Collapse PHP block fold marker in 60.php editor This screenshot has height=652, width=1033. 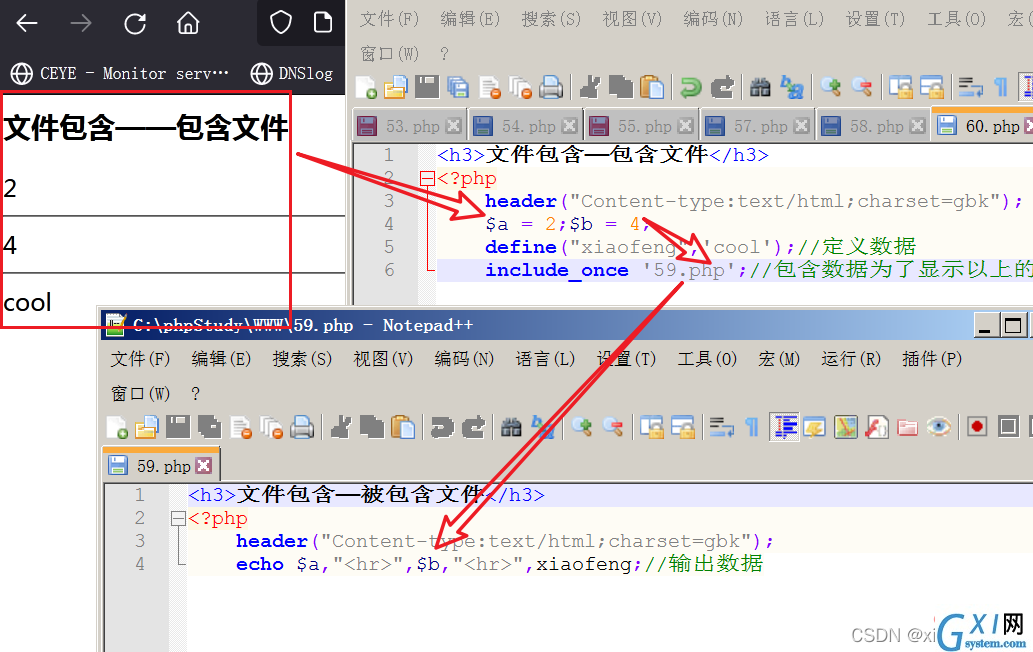coord(428,178)
